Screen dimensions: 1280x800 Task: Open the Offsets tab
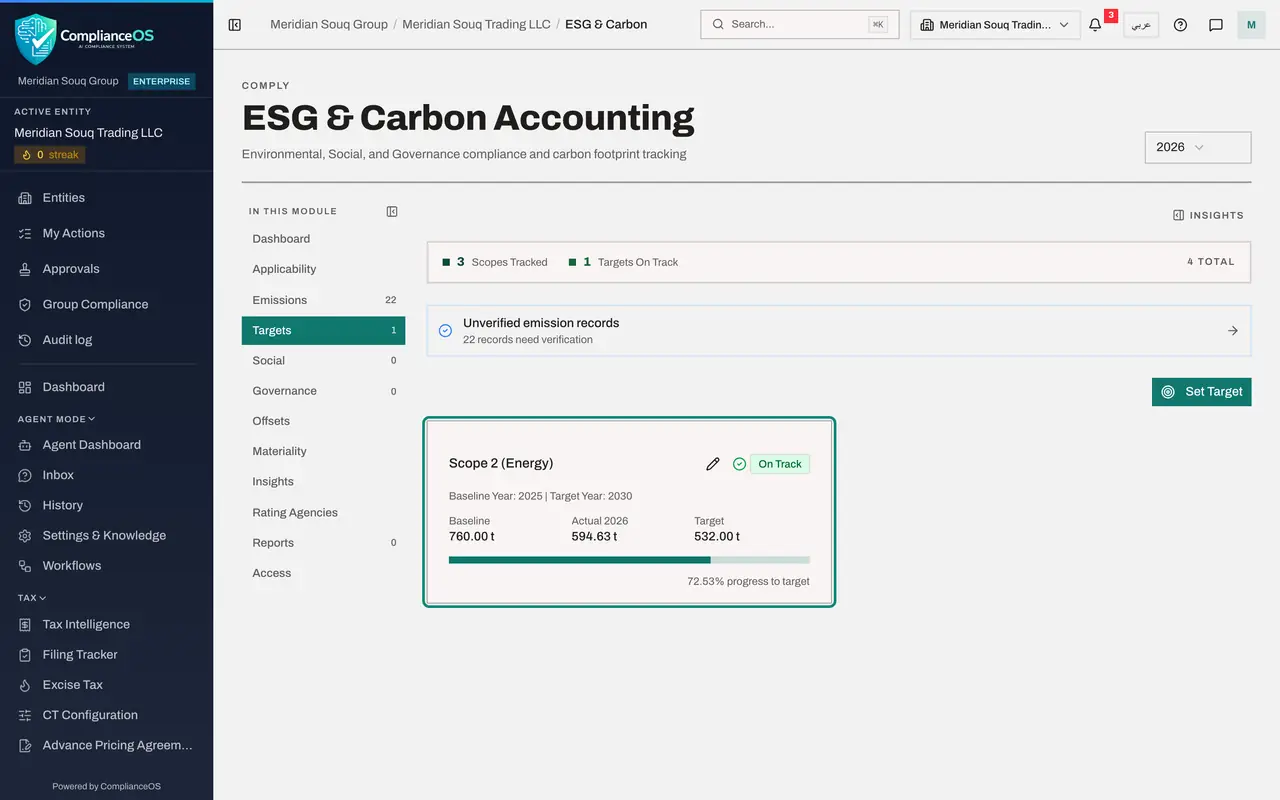(x=323, y=421)
